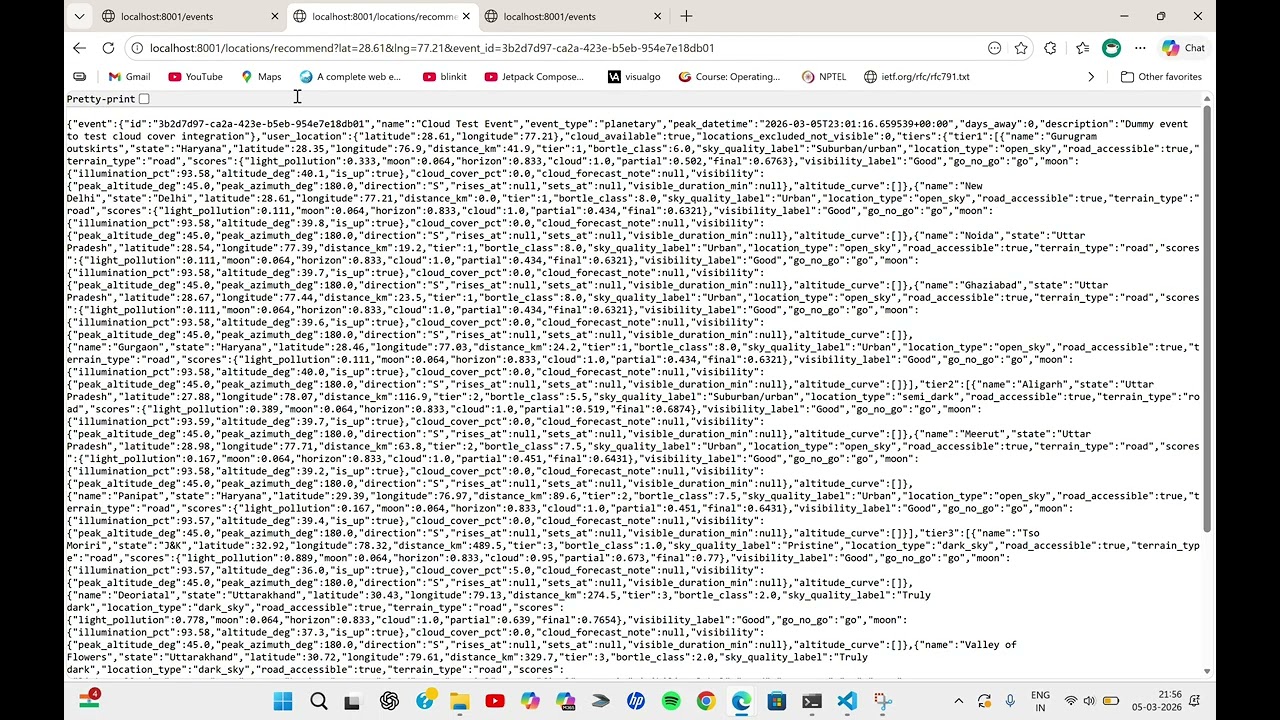Viewport: 1280px width, 720px height.
Task: Open ENG IN language switcher
Action: coord(1040,701)
